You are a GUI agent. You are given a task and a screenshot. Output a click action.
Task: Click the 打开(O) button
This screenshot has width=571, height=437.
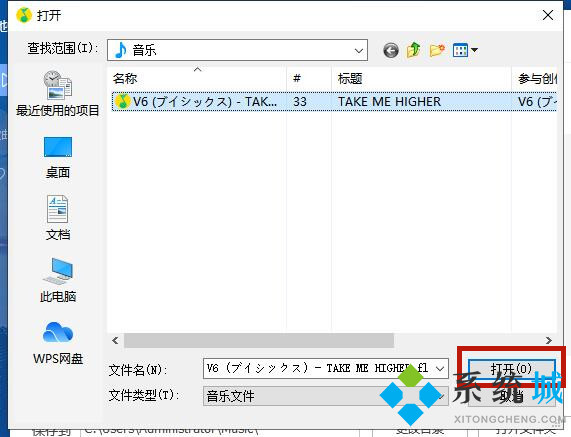(x=511, y=369)
